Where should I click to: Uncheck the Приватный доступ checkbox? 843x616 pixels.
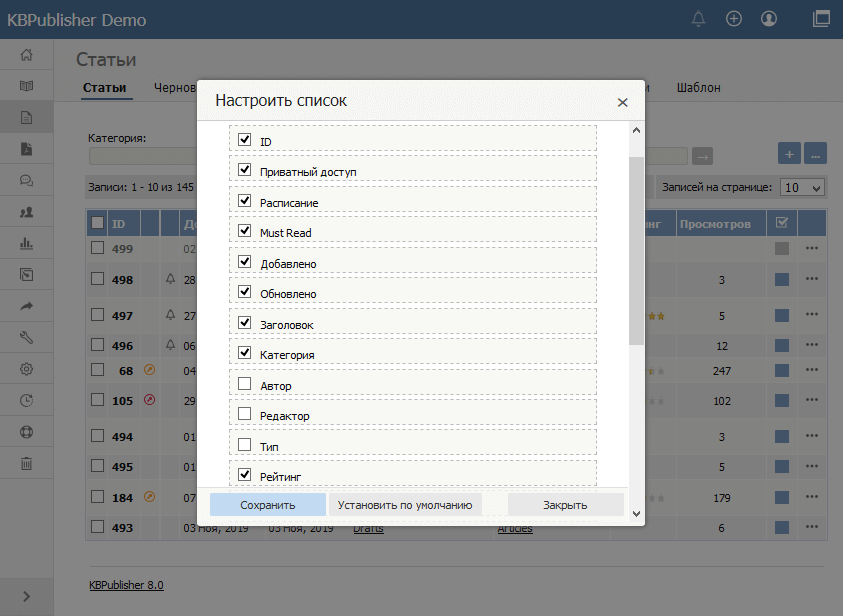click(245, 170)
